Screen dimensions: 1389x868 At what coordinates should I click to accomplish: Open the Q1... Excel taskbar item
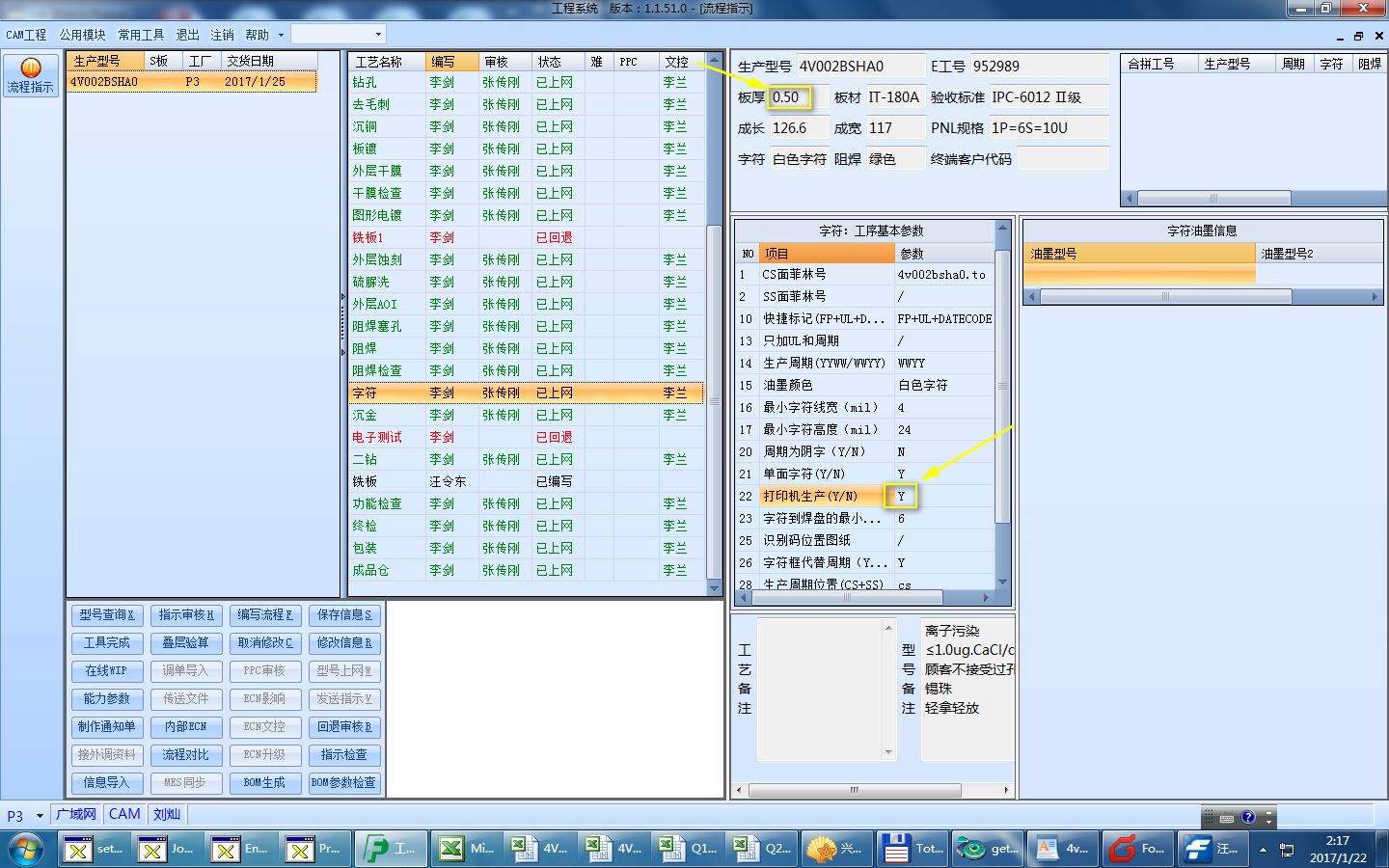tap(687, 849)
